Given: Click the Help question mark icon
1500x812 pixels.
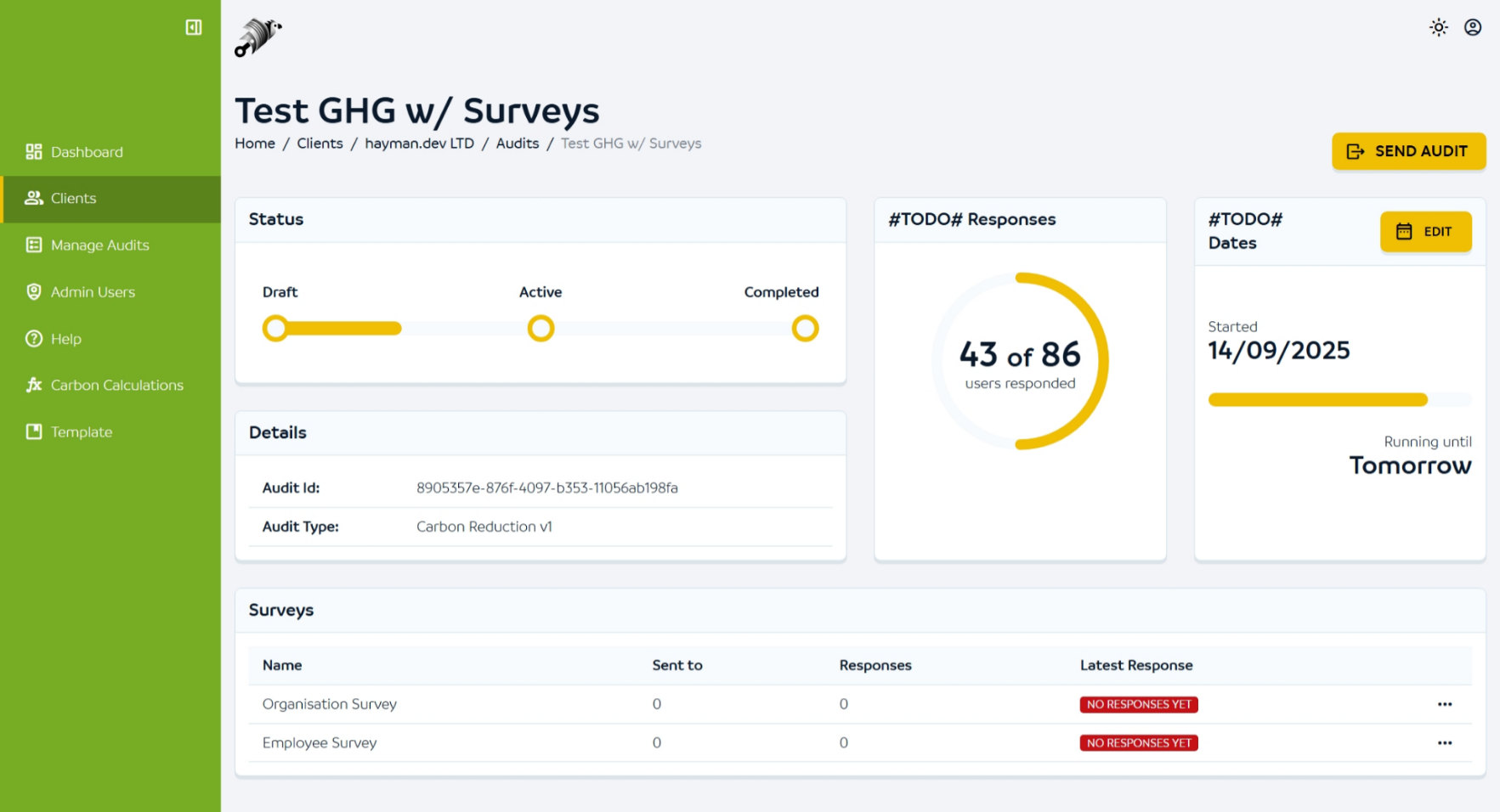Looking at the screenshot, I should point(34,339).
